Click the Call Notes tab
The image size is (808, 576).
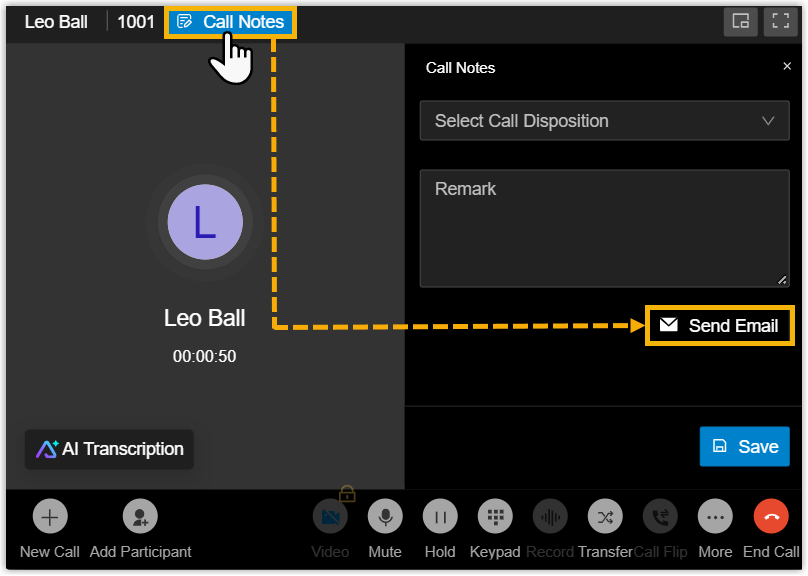[x=231, y=22]
